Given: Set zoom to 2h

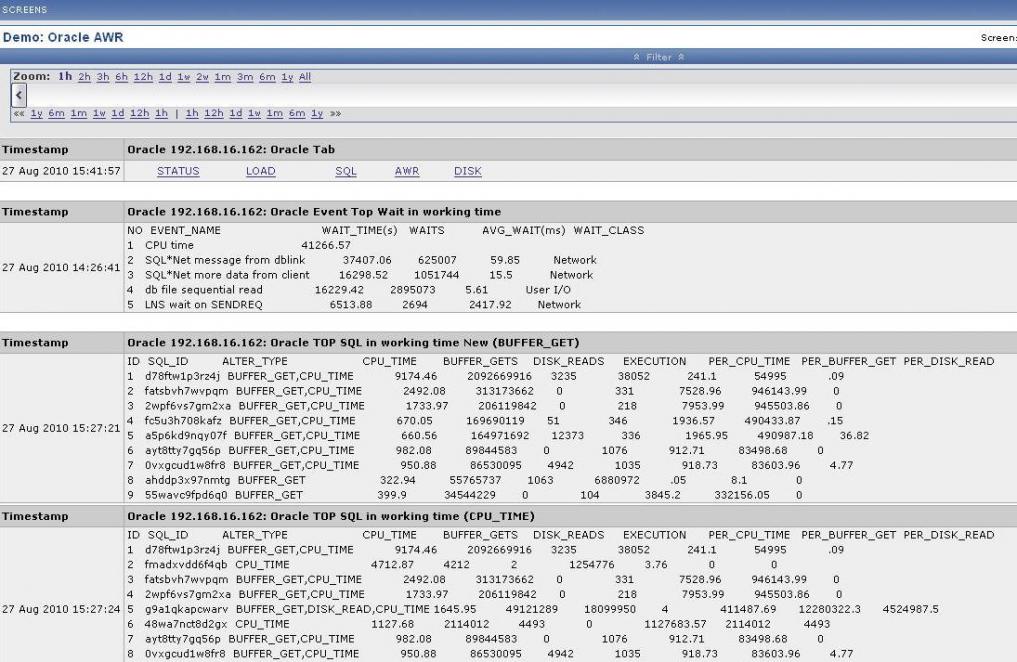Looking at the screenshot, I should click(x=84, y=77).
